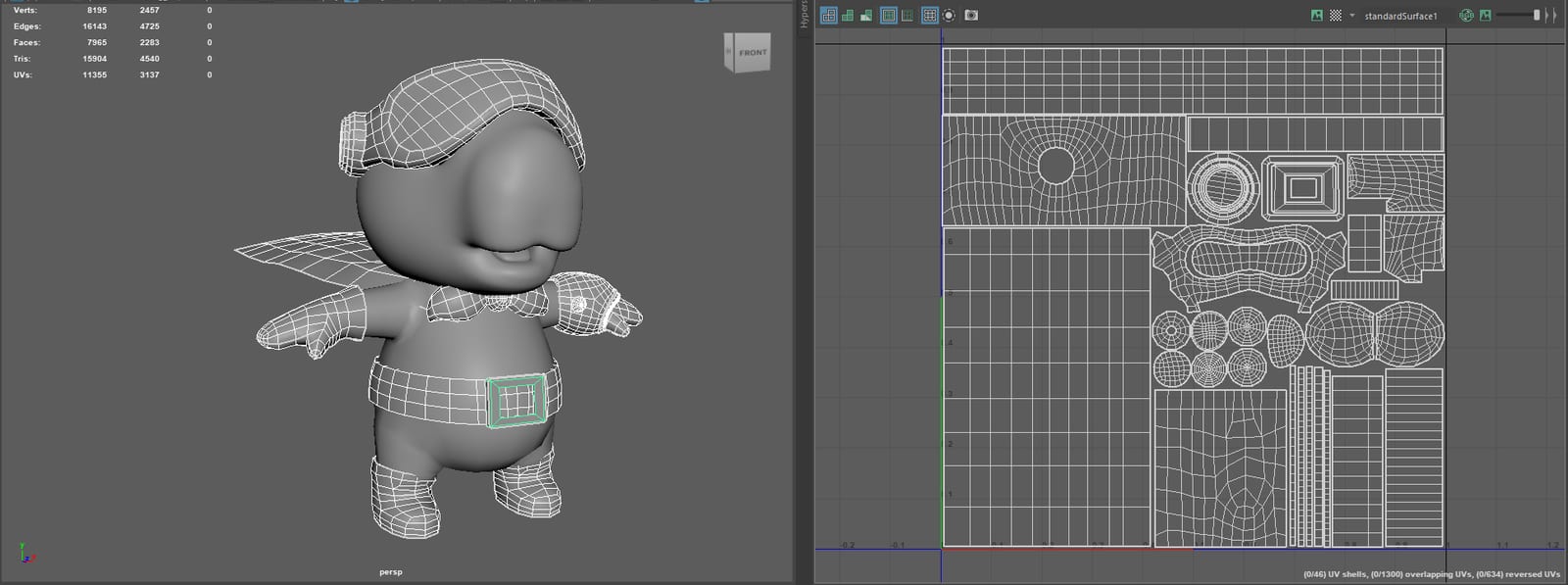Image resolution: width=1568 pixels, height=585 pixels.
Task: Toggle alpha channel display icon
Action: [x=1486, y=15]
